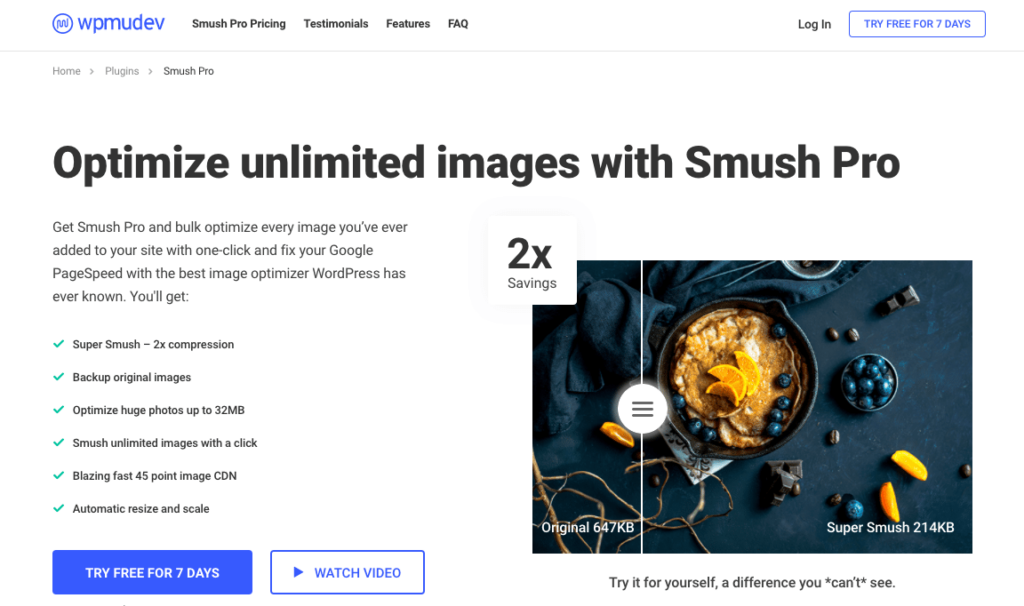Click checkmark beside Backup original images
The height and width of the screenshot is (606, 1024).
point(59,377)
